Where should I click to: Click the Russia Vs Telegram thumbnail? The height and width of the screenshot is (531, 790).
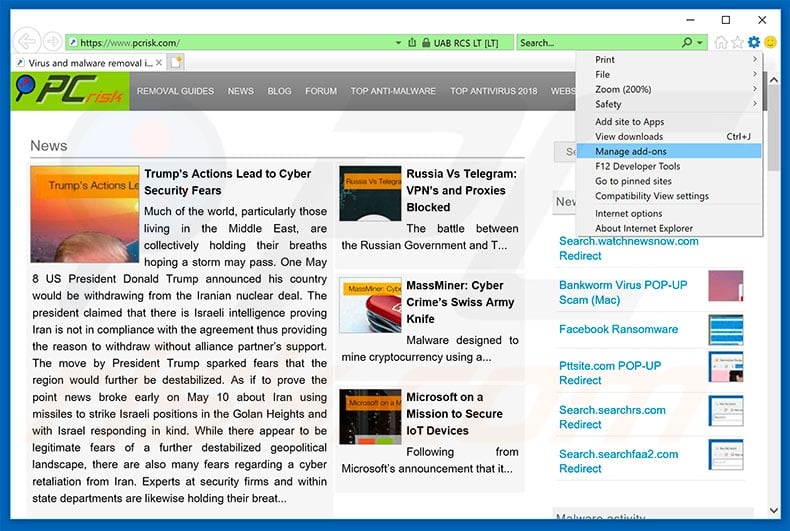tap(370, 193)
